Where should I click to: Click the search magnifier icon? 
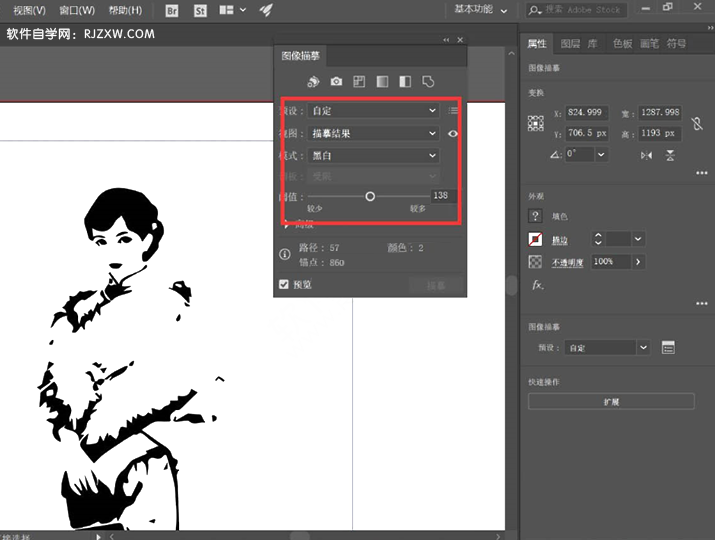tap(534, 10)
